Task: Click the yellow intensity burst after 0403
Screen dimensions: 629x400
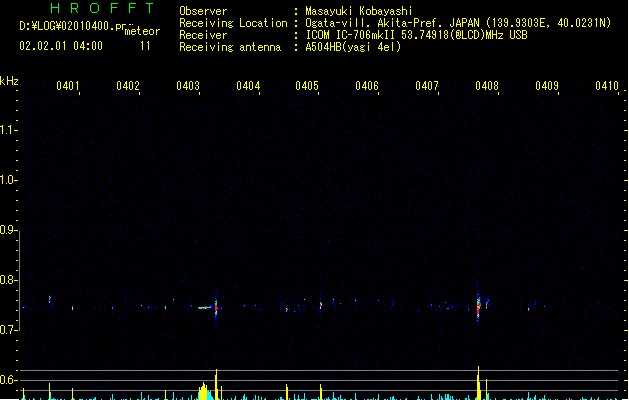Action: pyautogui.click(x=205, y=392)
